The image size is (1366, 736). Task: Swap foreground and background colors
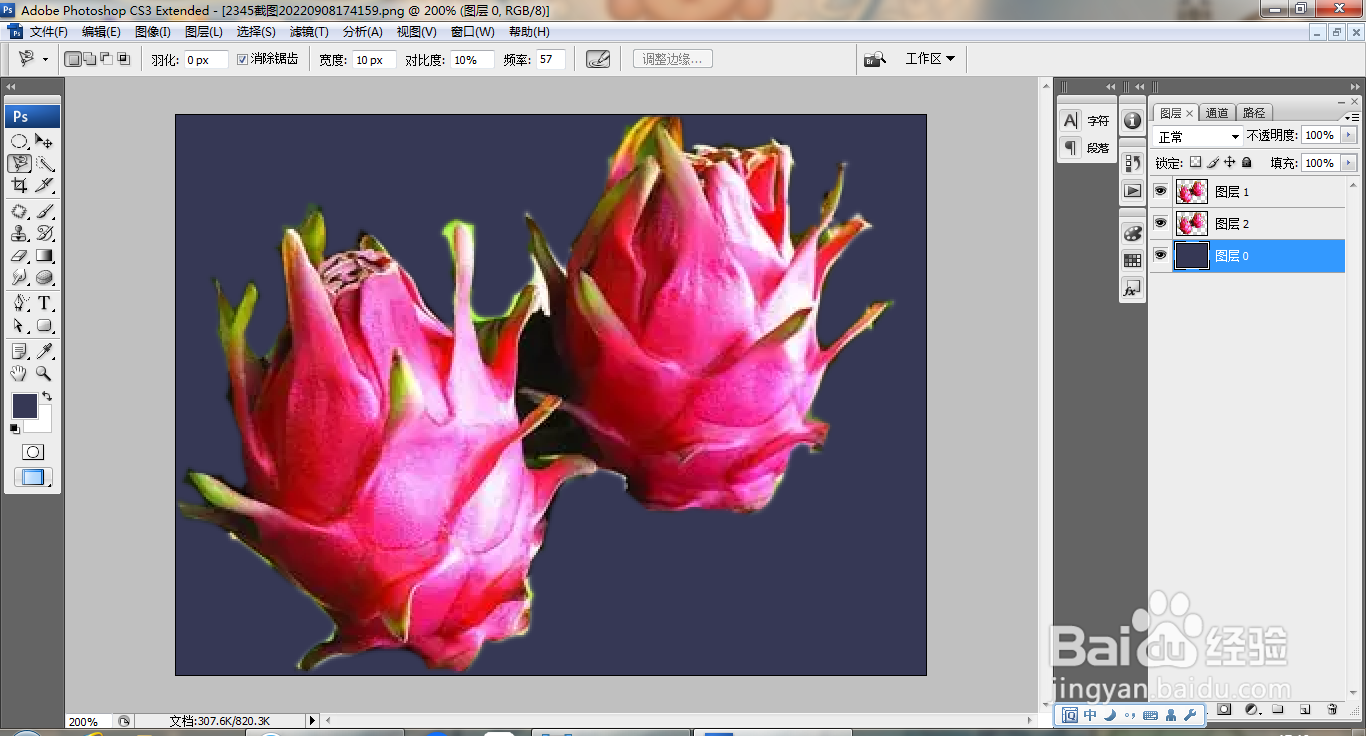coord(47,397)
